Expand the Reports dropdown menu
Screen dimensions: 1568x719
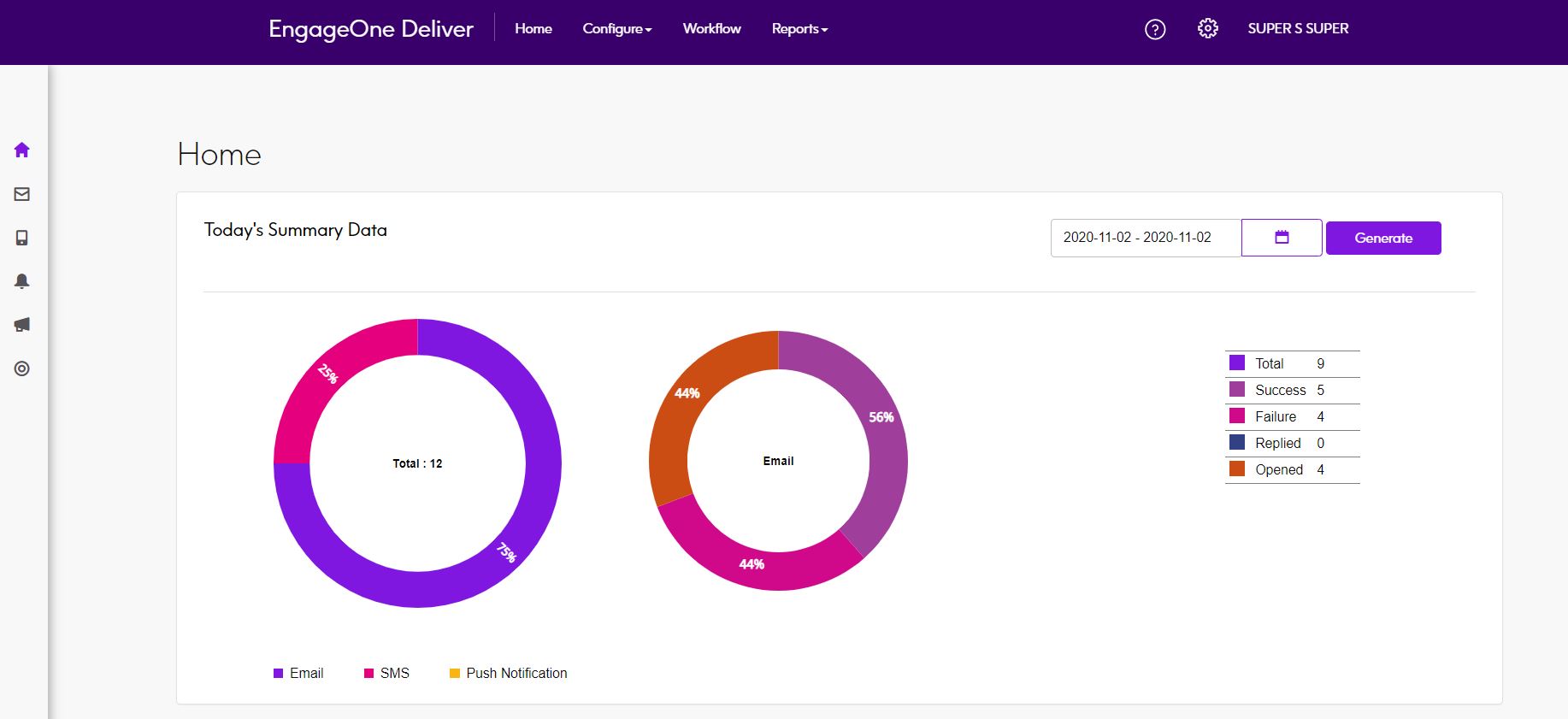pos(799,29)
